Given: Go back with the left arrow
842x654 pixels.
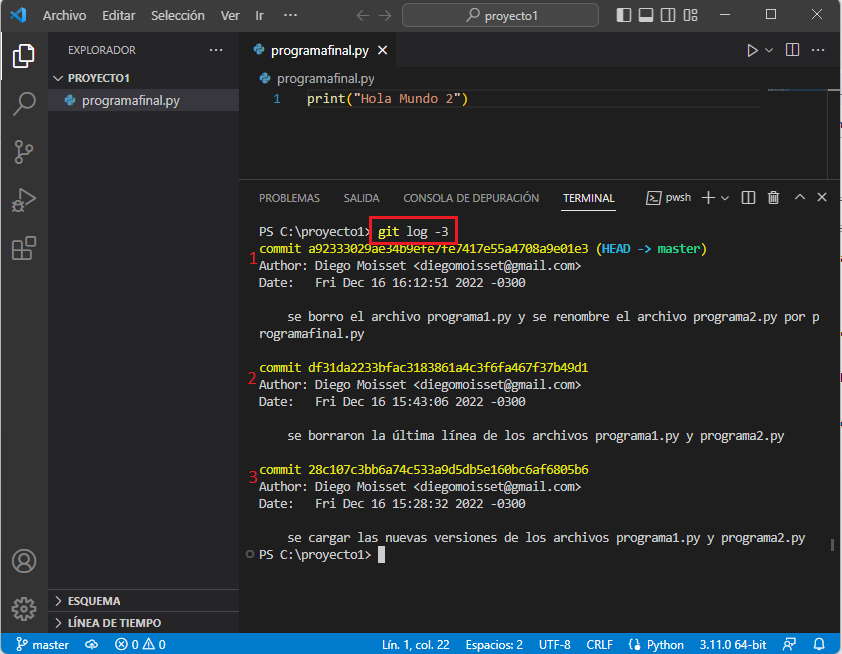Looking at the screenshot, I should pyautogui.click(x=363, y=16).
